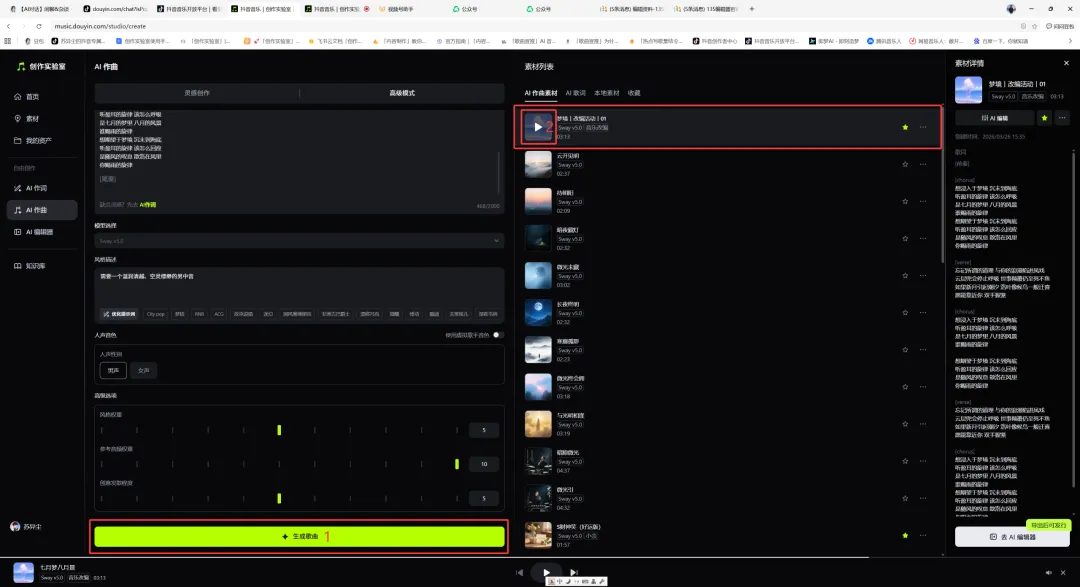Play the track in bottom player bar
The image size is (1080, 587).
point(546,572)
